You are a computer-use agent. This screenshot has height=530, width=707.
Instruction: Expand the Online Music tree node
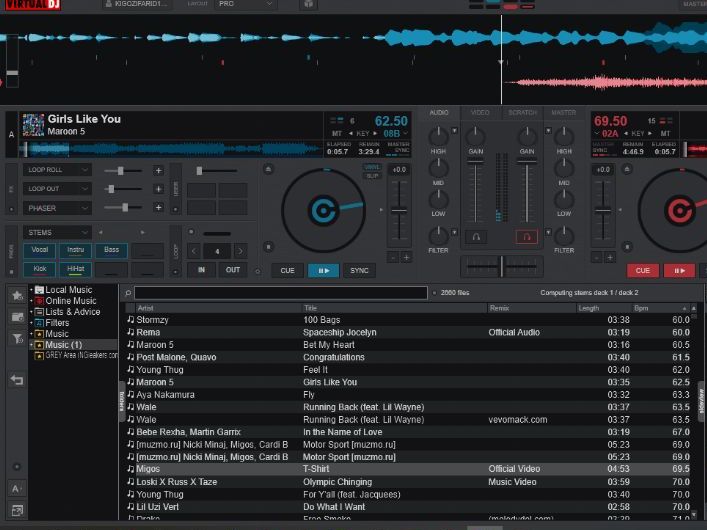click(x=31, y=301)
